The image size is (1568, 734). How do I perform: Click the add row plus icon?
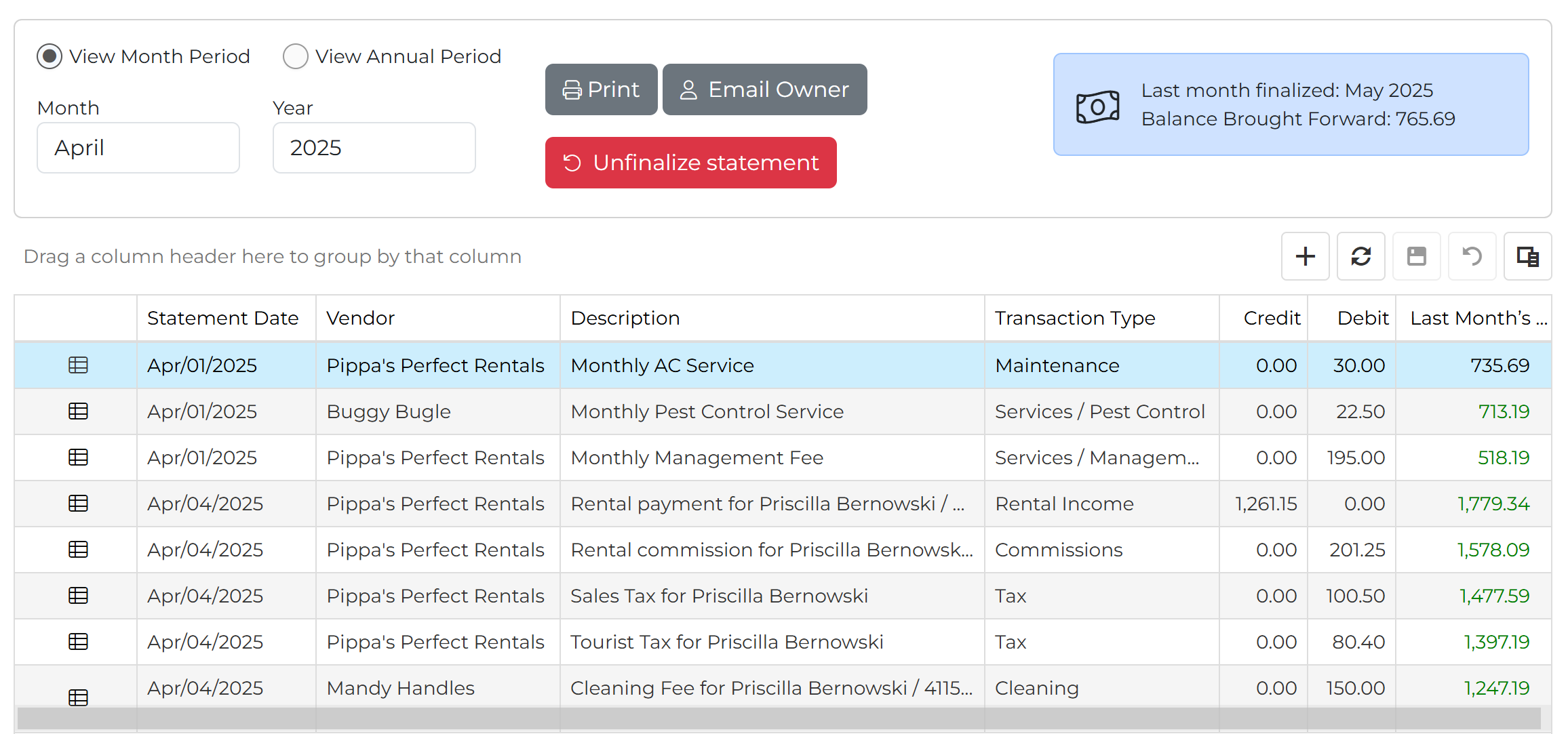click(x=1305, y=256)
